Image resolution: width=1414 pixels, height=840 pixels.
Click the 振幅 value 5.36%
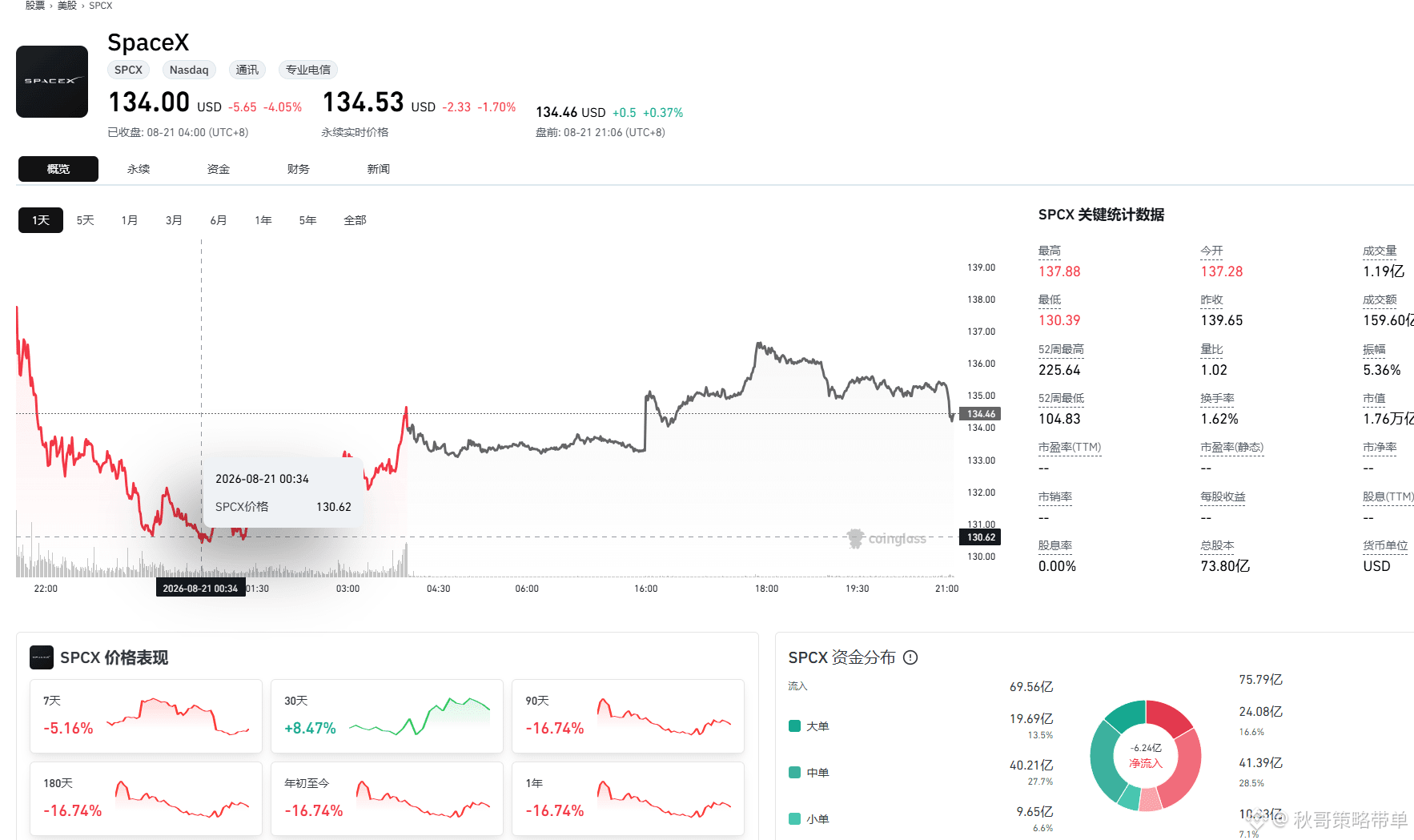click(1382, 370)
